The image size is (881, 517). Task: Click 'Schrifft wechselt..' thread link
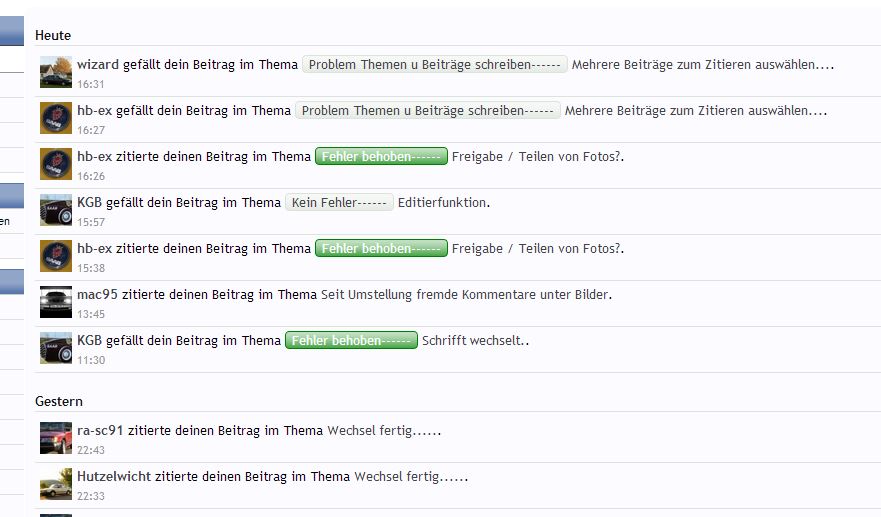pyautogui.click(x=475, y=341)
